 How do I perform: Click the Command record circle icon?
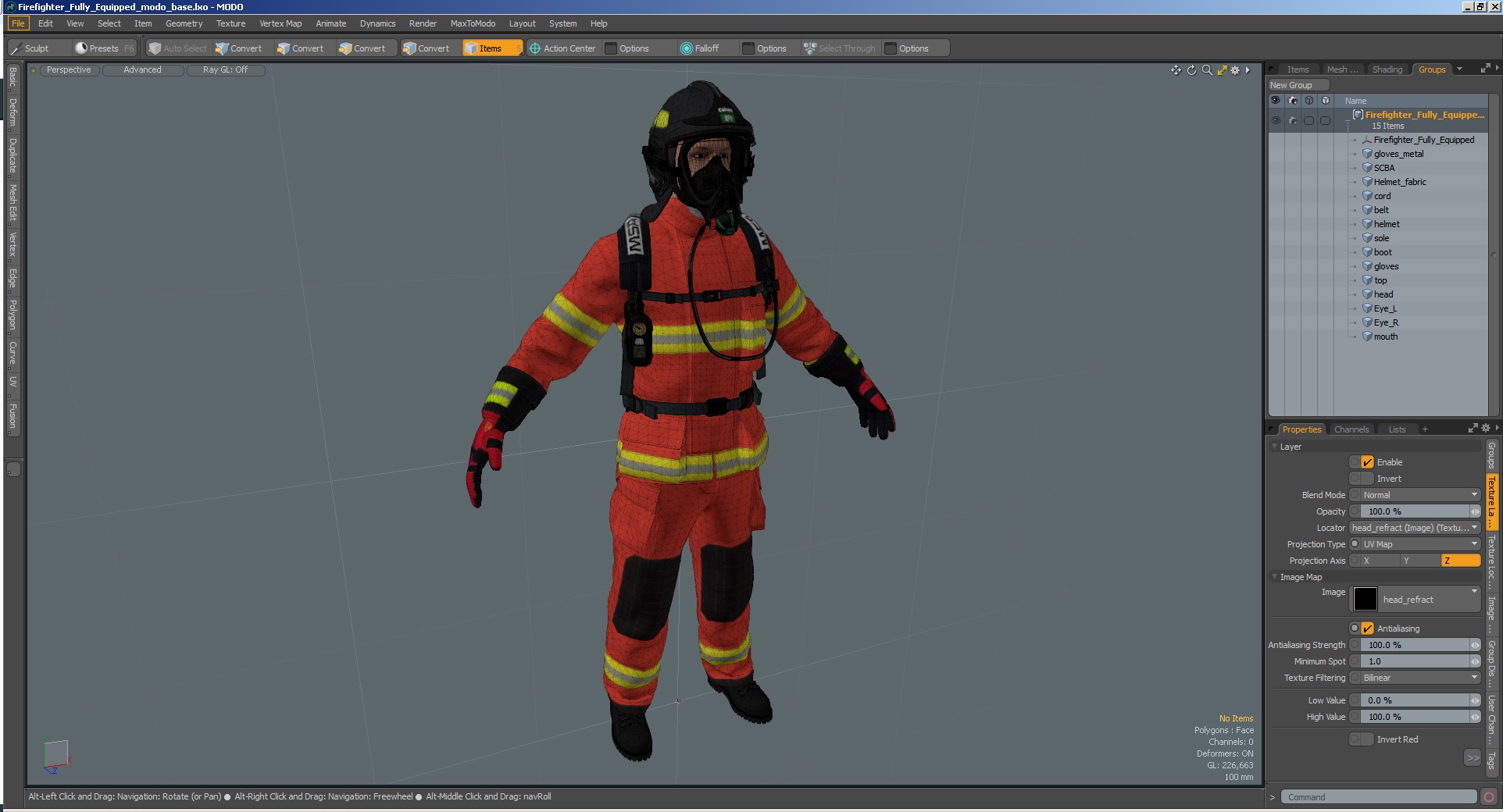point(1488,797)
